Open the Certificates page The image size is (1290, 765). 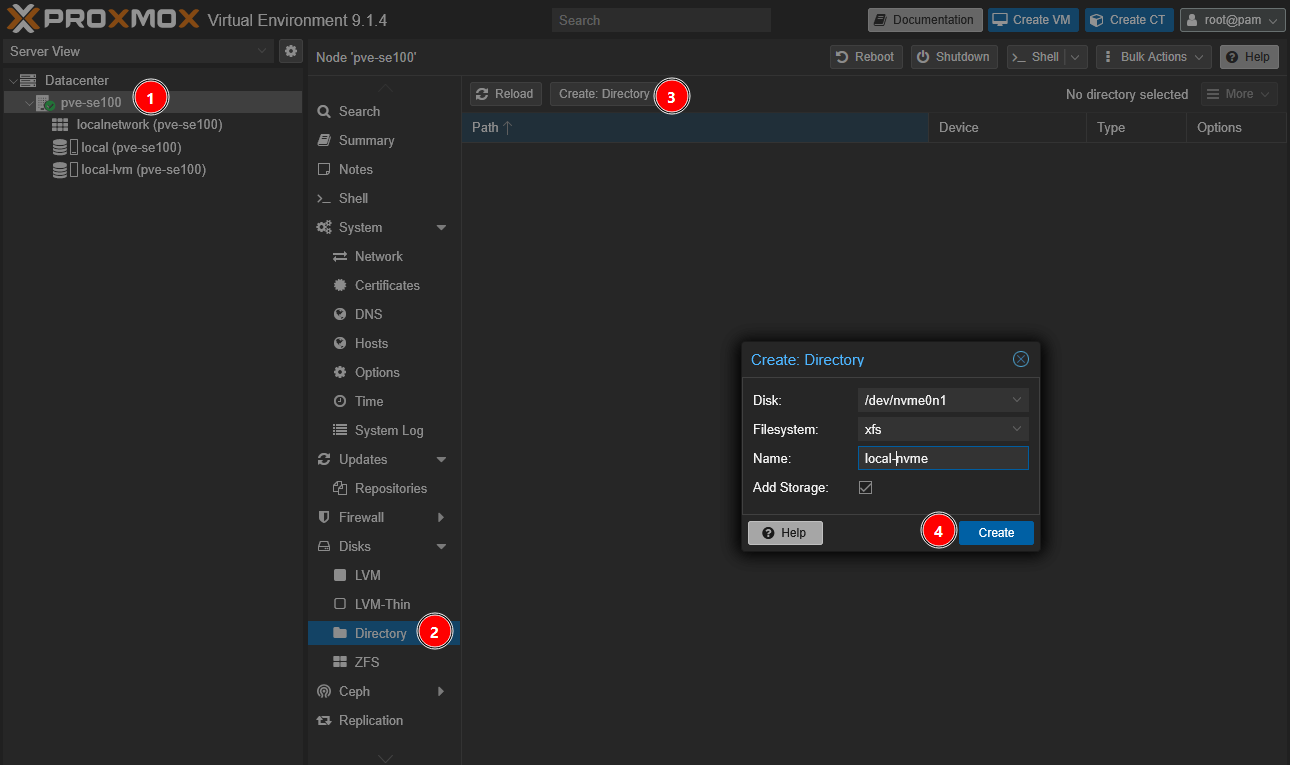pos(386,285)
